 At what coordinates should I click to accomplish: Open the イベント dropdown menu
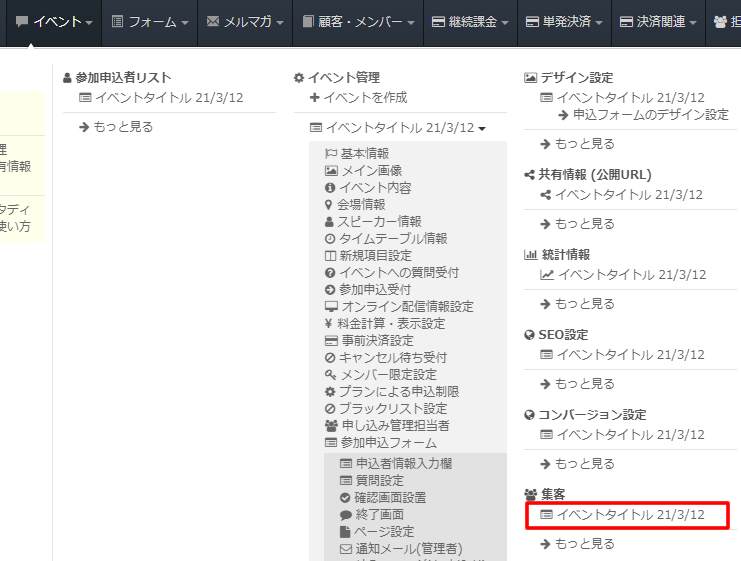[x=55, y=21]
